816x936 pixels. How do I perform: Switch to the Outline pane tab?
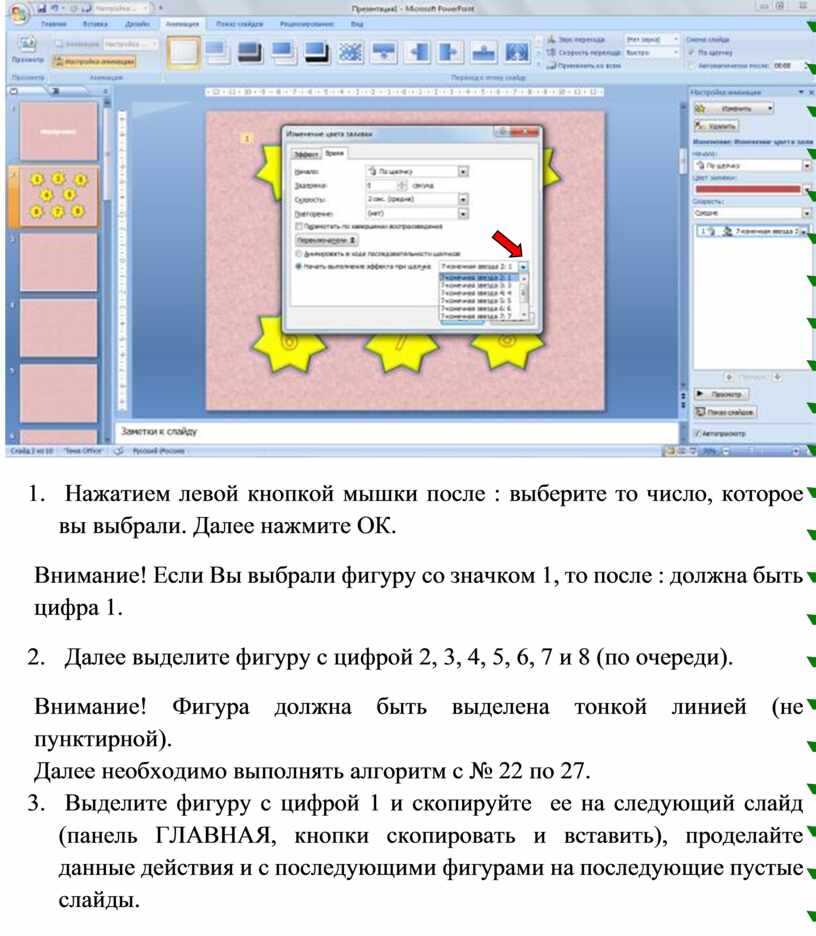55,91
